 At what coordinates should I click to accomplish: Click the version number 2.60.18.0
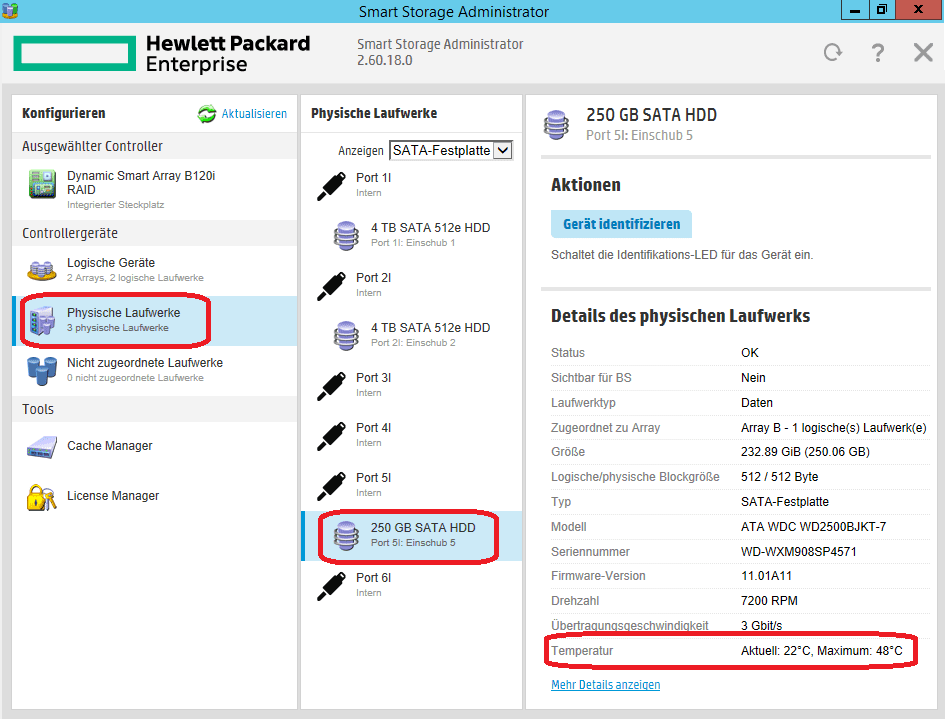click(x=385, y=60)
